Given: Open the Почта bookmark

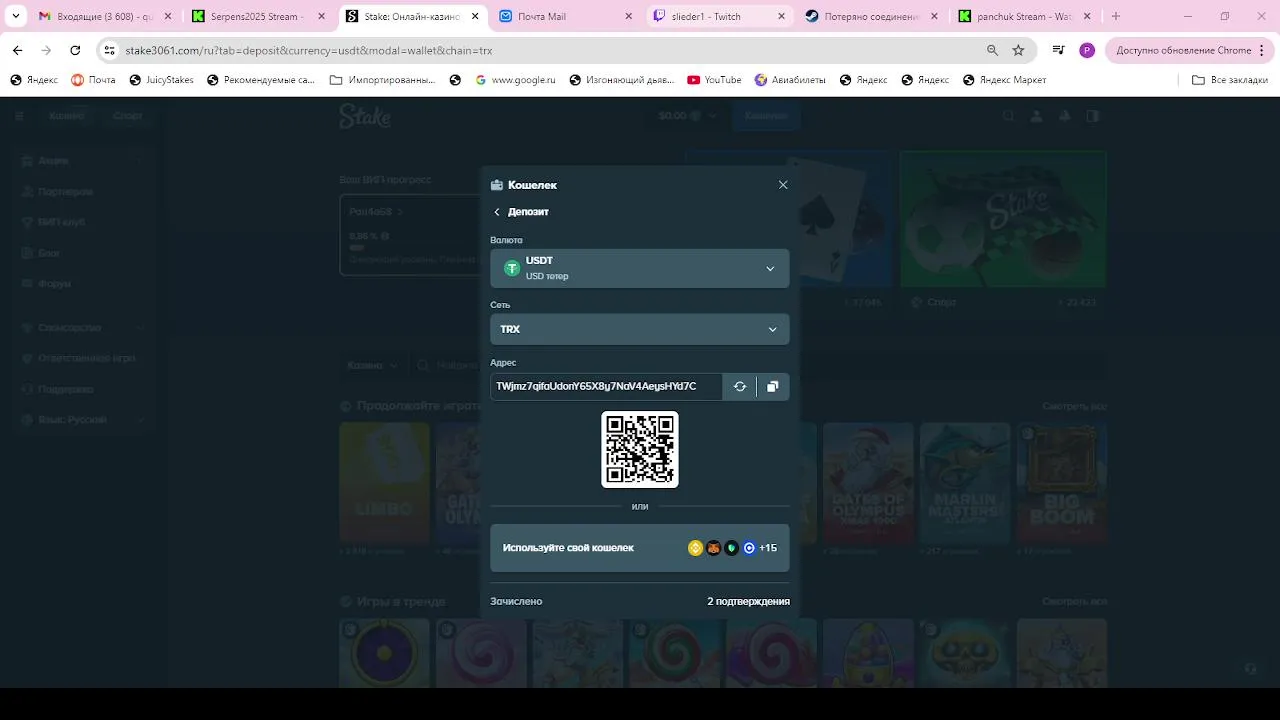Looking at the screenshot, I should (x=93, y=80).
